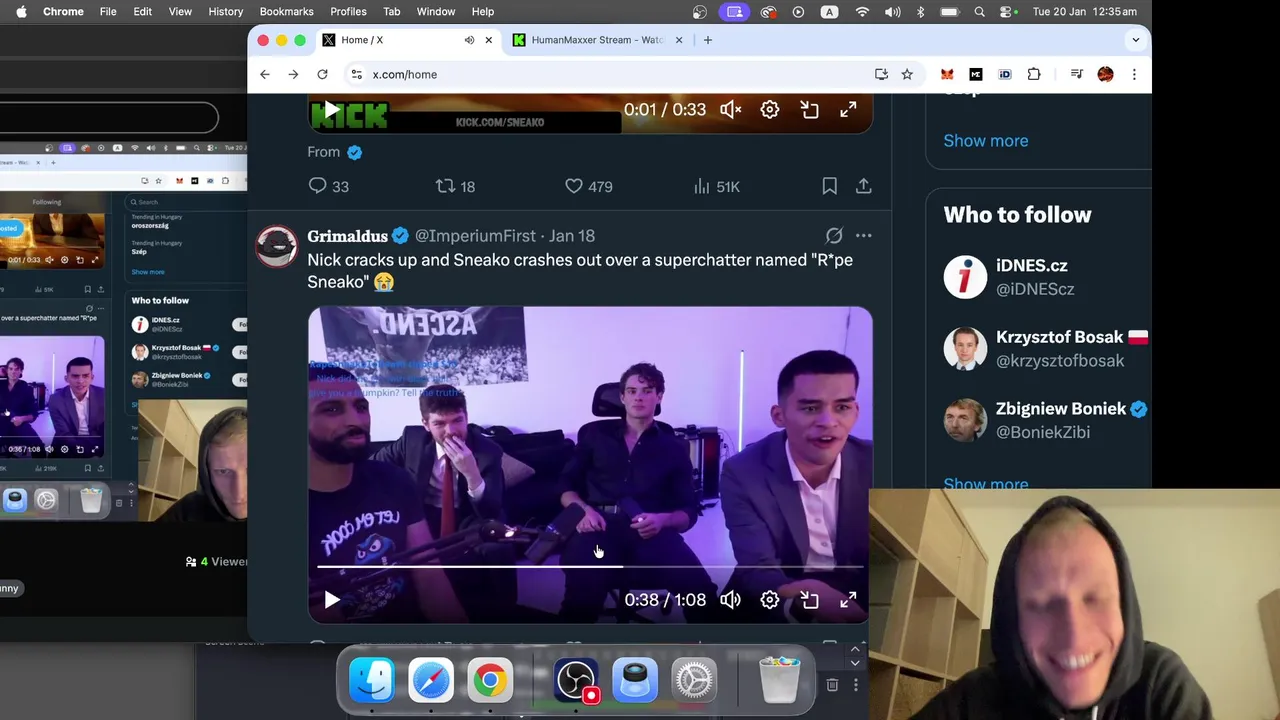1280x720 pixels.
Task: Repost the post with 18 reposts
Action: [x=455, y=186]
